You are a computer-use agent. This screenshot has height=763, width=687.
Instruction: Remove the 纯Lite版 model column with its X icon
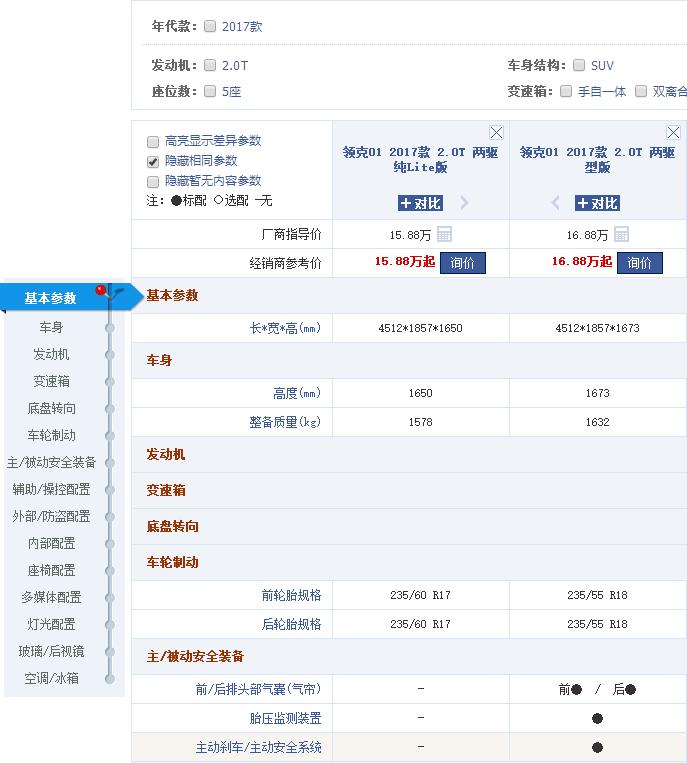[496, 132]
